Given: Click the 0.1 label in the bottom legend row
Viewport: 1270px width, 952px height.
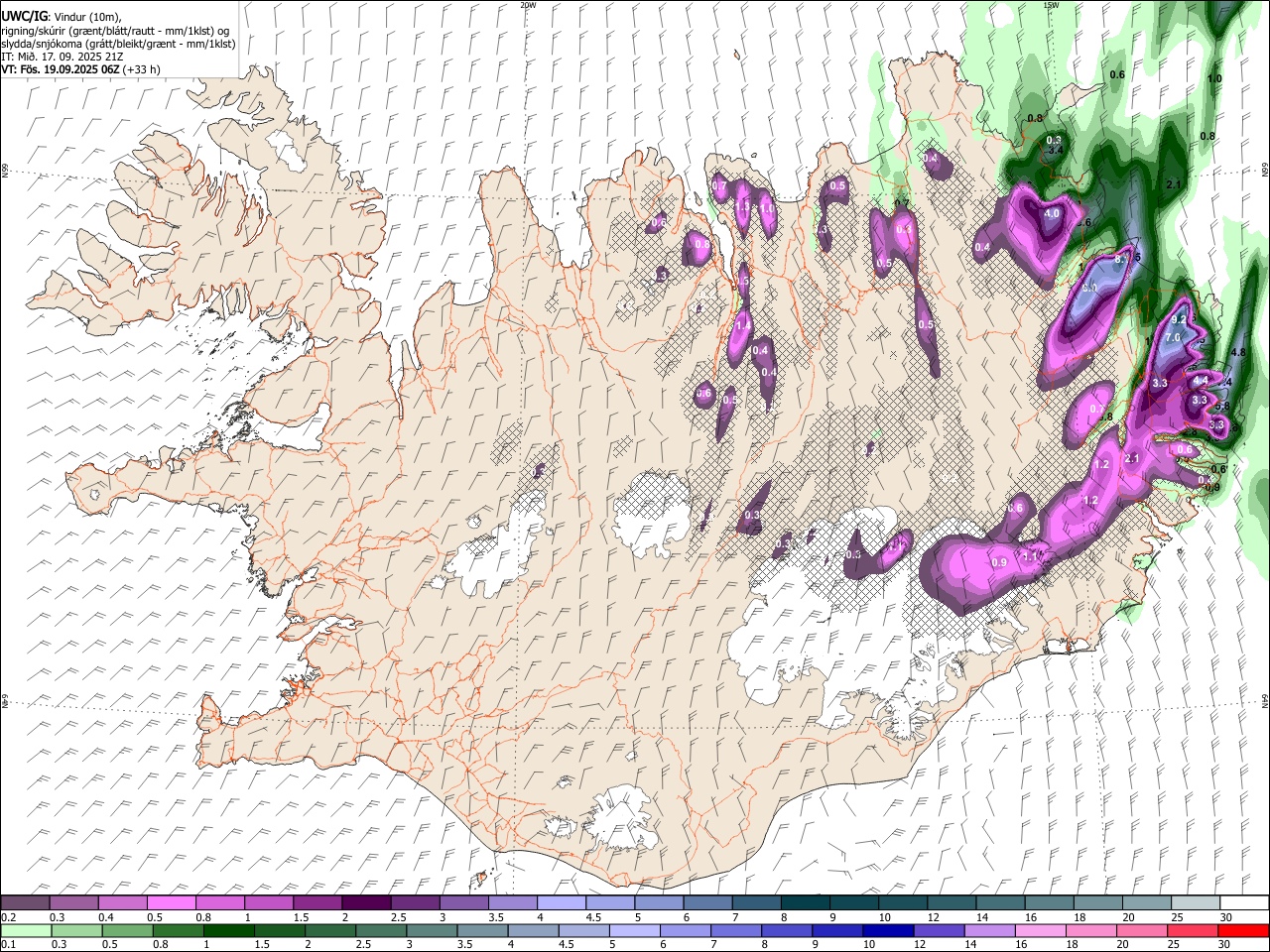Looking at the screenshot, I should click(x=8, y=944).
